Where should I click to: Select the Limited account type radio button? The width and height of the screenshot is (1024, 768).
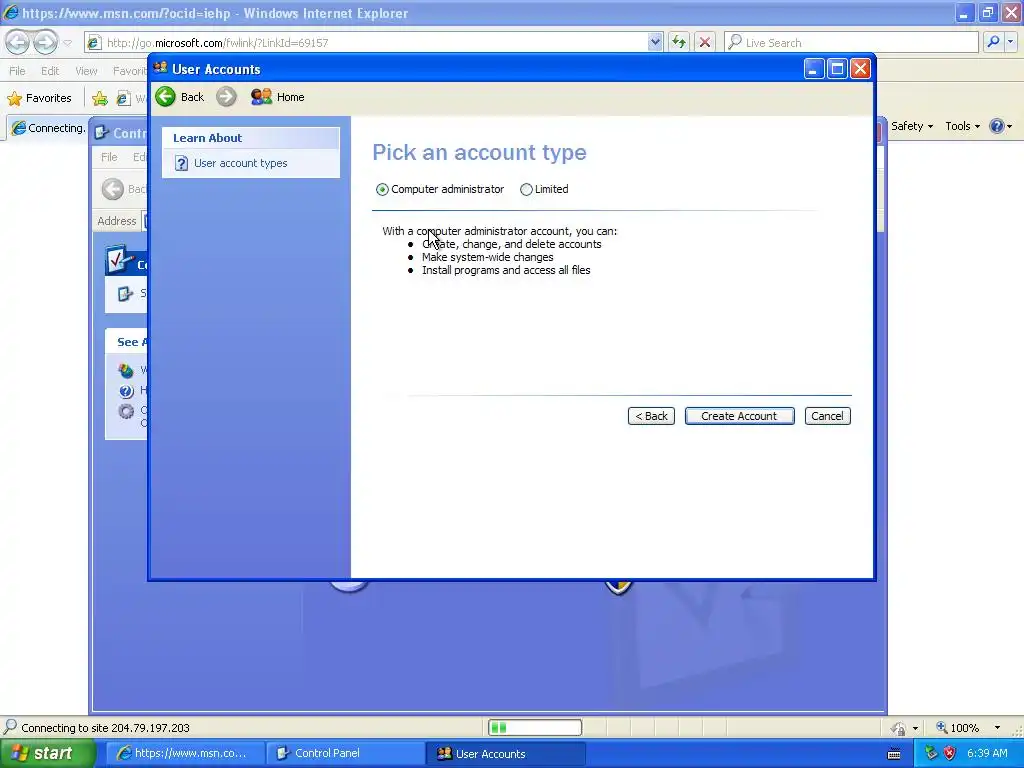coord(526,189)
